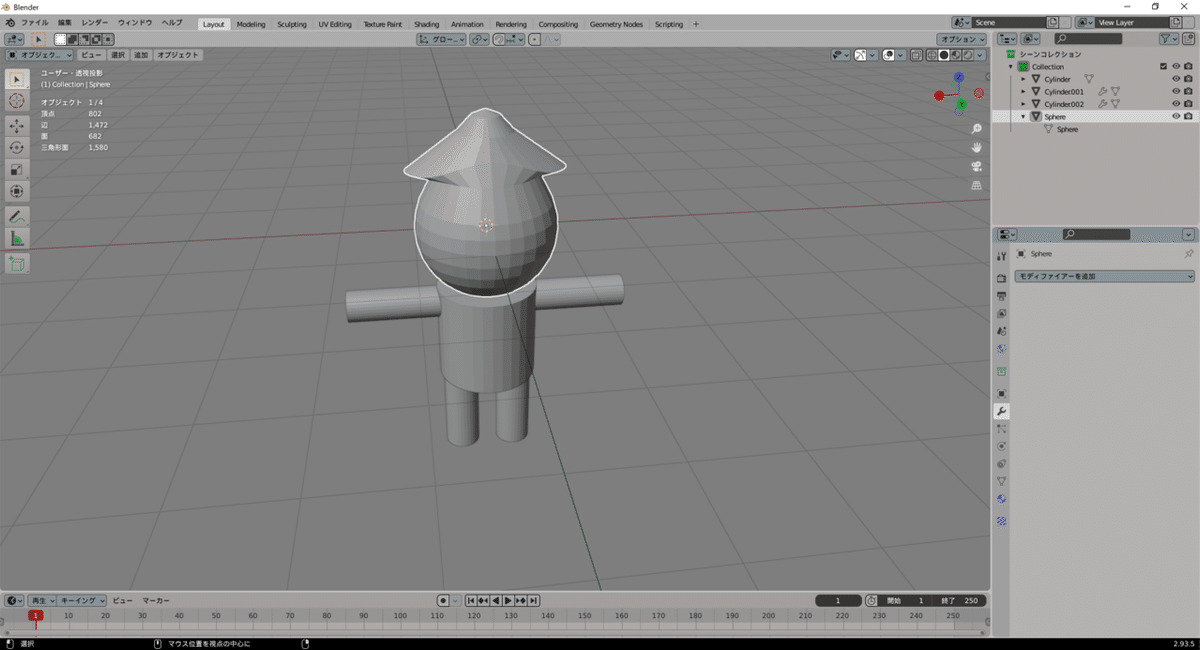Select the 3D Cursor tool
Screen dimensions: 1200x650
point(17,101)
